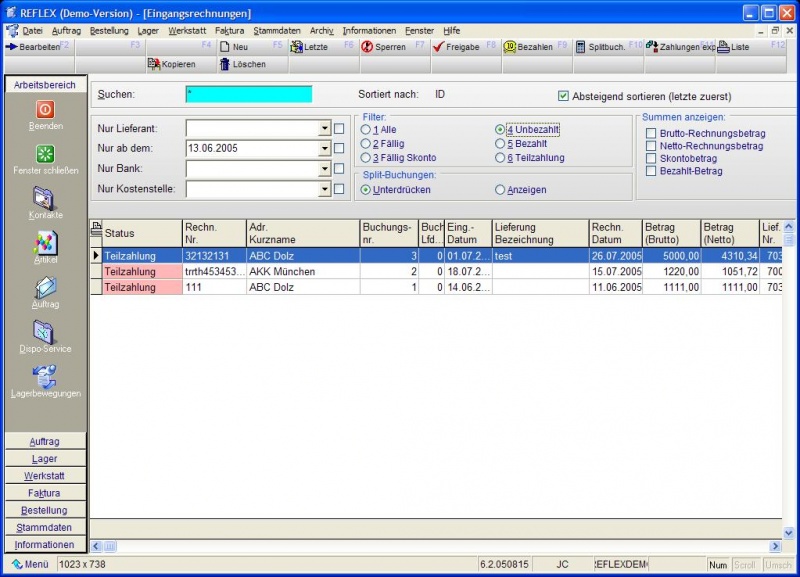Screen dimensions: 800x577
Task: Open the Informationen menu in menu bar
Action: tap(369, 31)
